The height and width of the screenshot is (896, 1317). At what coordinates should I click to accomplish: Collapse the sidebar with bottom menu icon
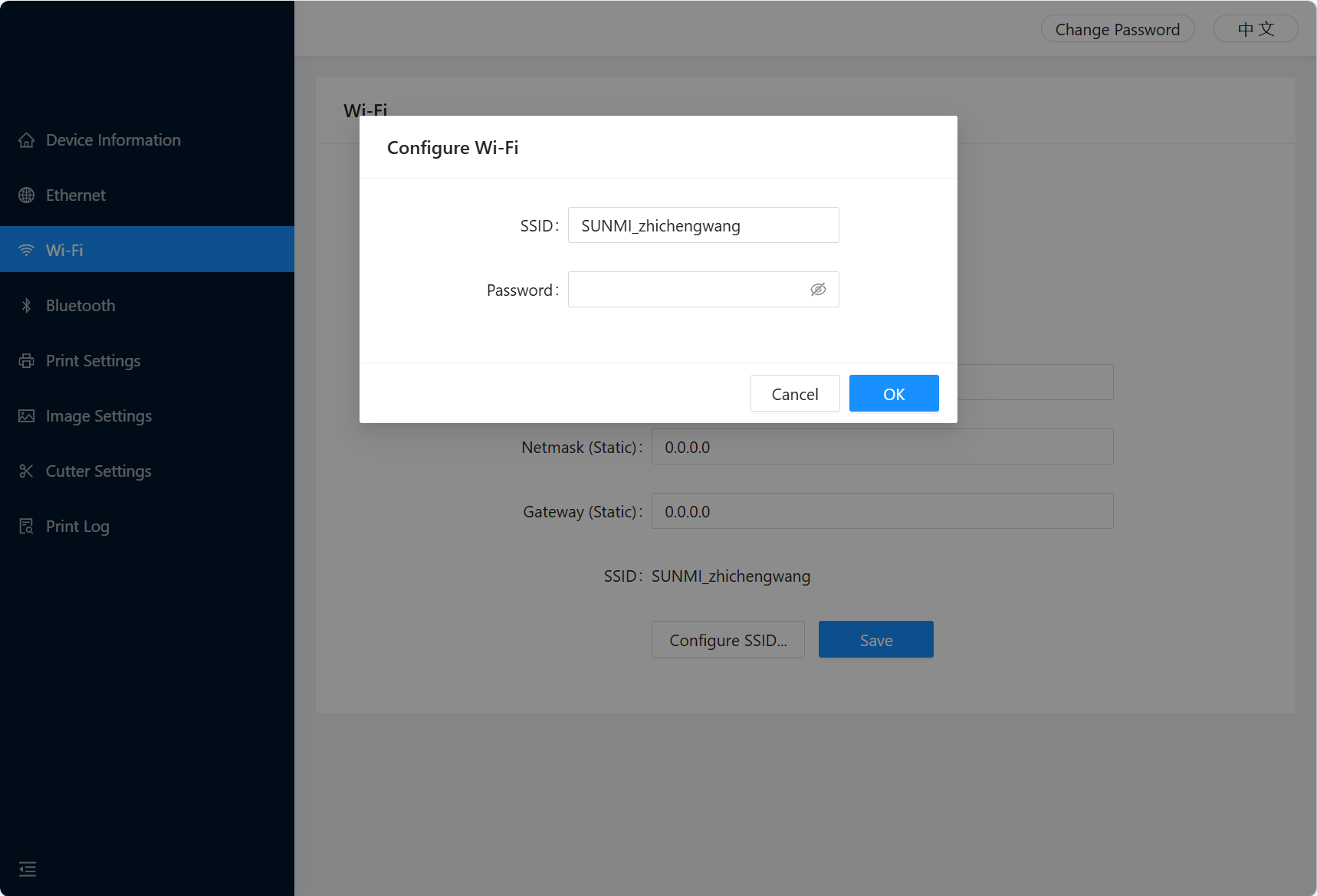coord(28,869)
